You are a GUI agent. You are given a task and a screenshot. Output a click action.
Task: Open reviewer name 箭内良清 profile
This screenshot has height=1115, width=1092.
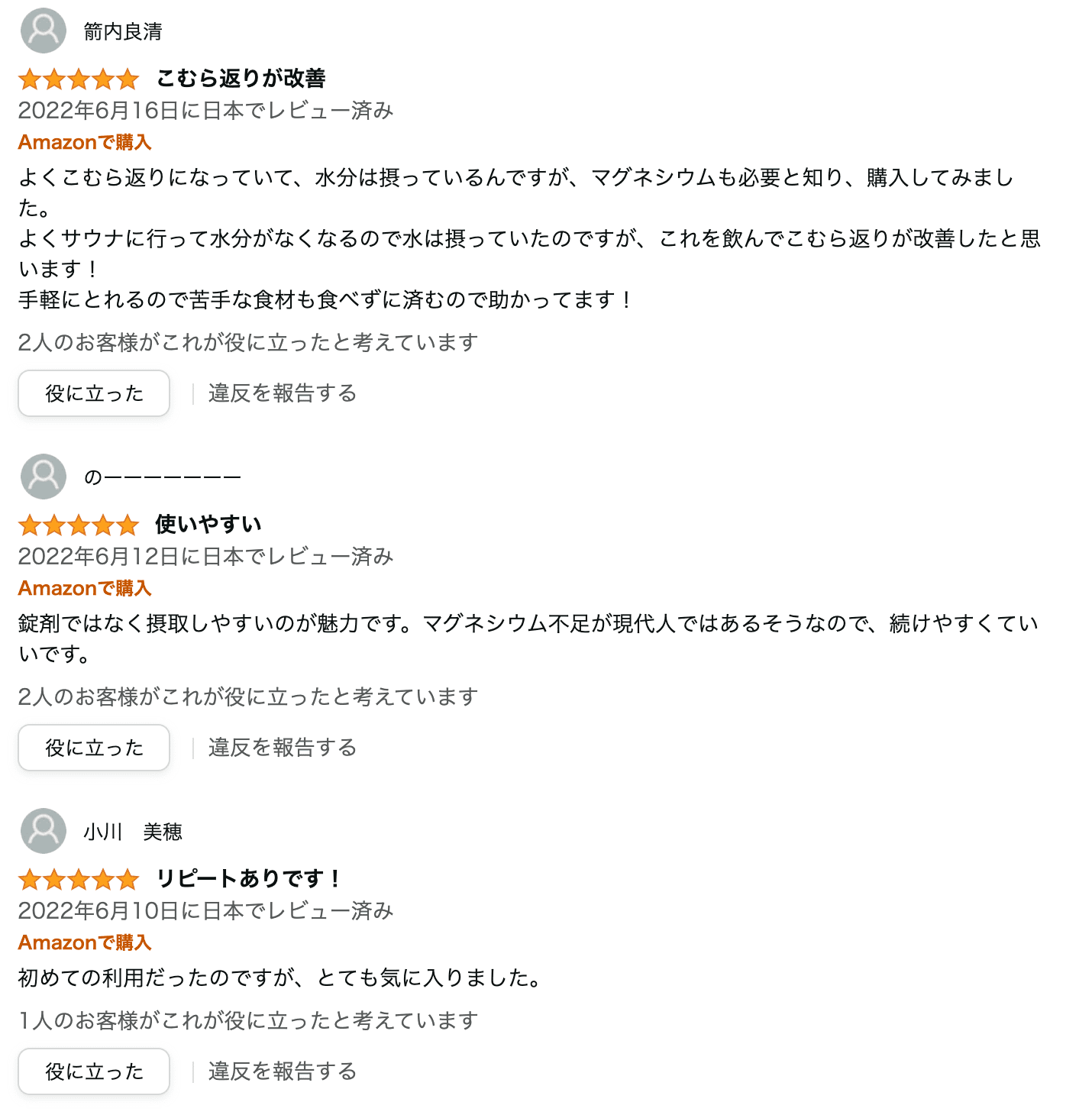pos(123,31)
